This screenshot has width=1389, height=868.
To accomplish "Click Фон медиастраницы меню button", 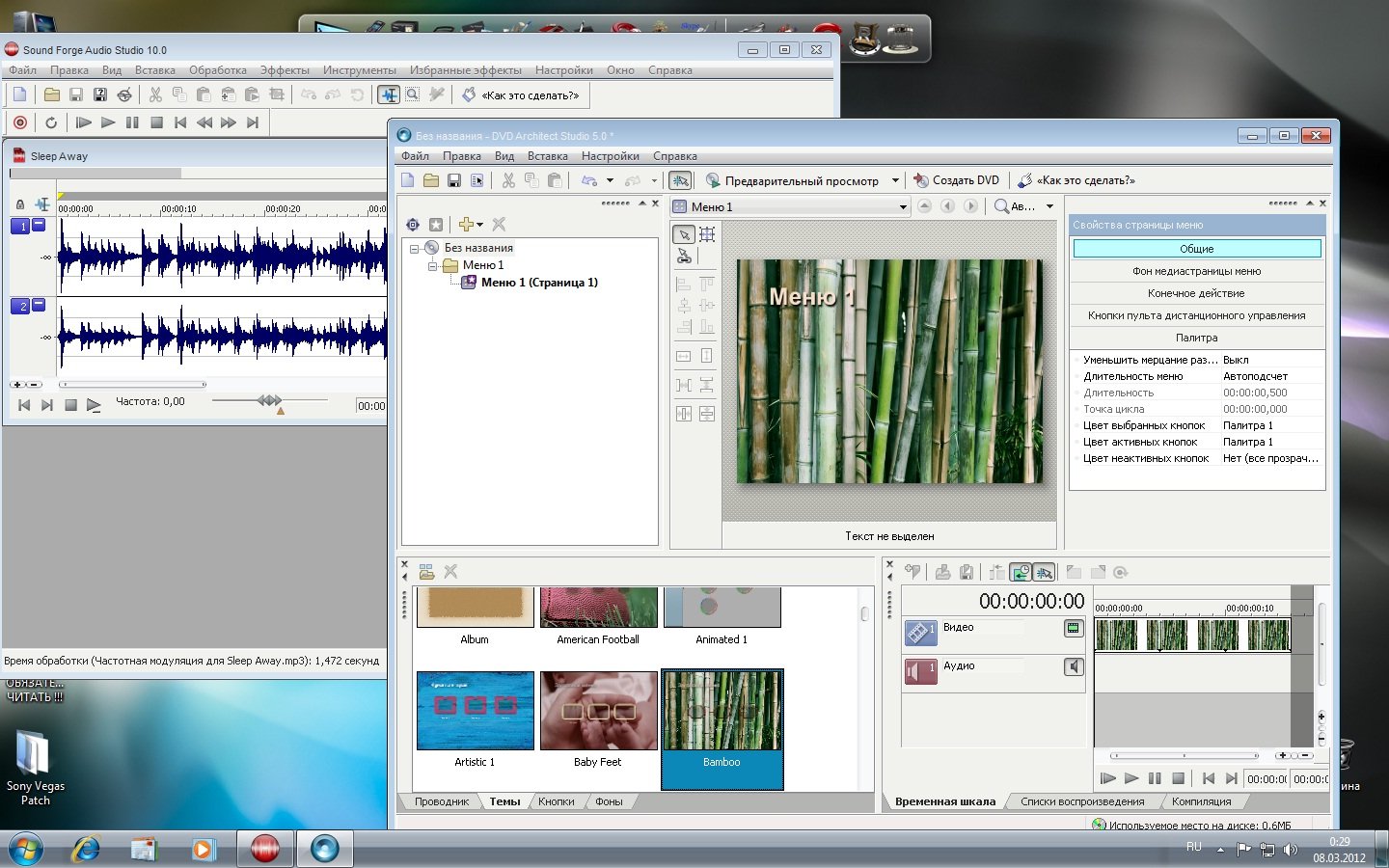I will point(1197,271).
